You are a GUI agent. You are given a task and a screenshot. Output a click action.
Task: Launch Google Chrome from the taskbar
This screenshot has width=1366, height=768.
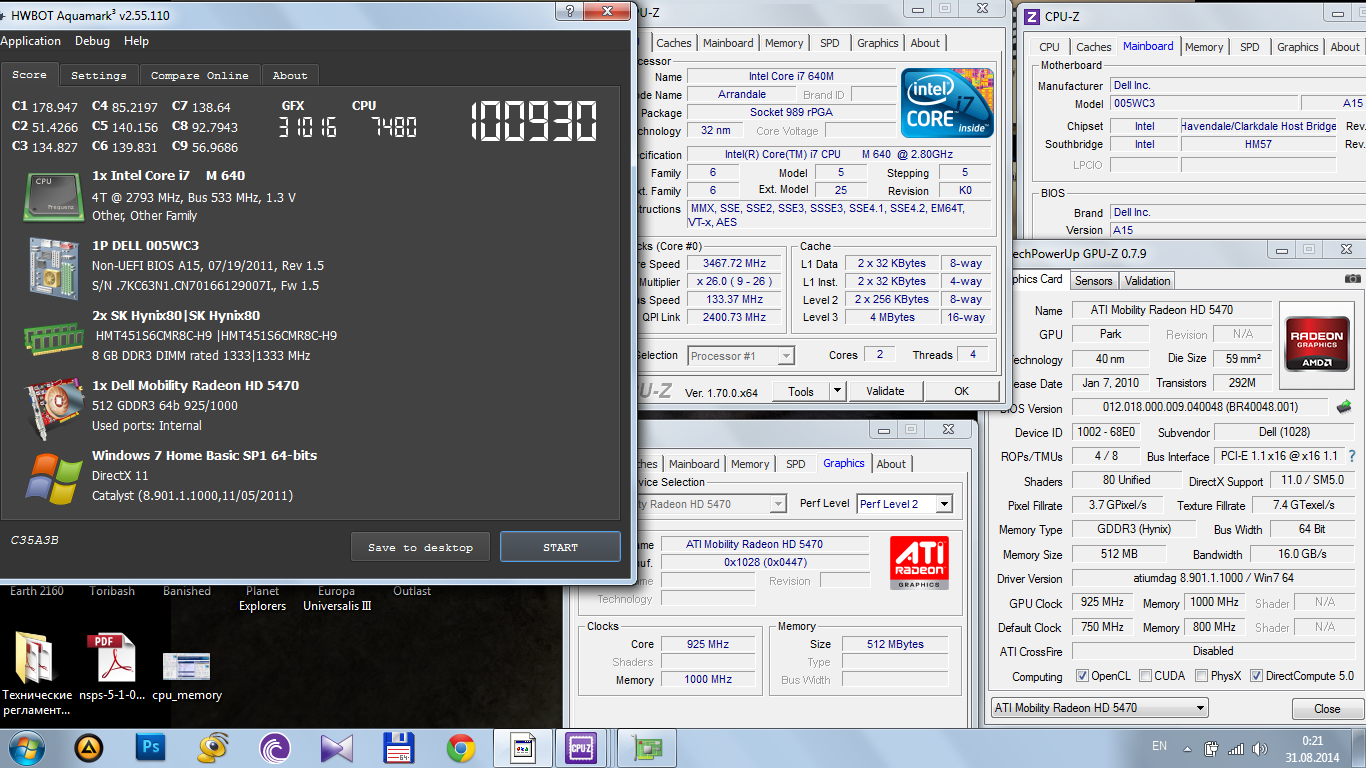461,747
